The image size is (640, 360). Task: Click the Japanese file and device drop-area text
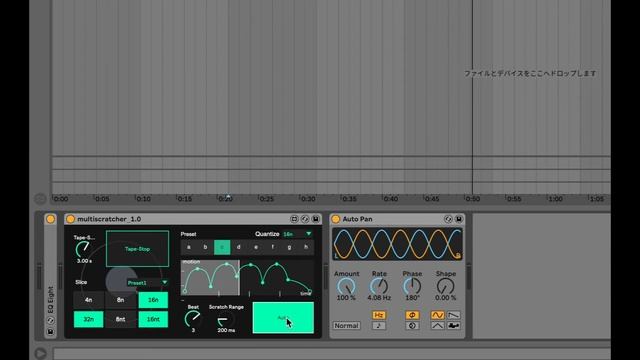pos(530,73)
